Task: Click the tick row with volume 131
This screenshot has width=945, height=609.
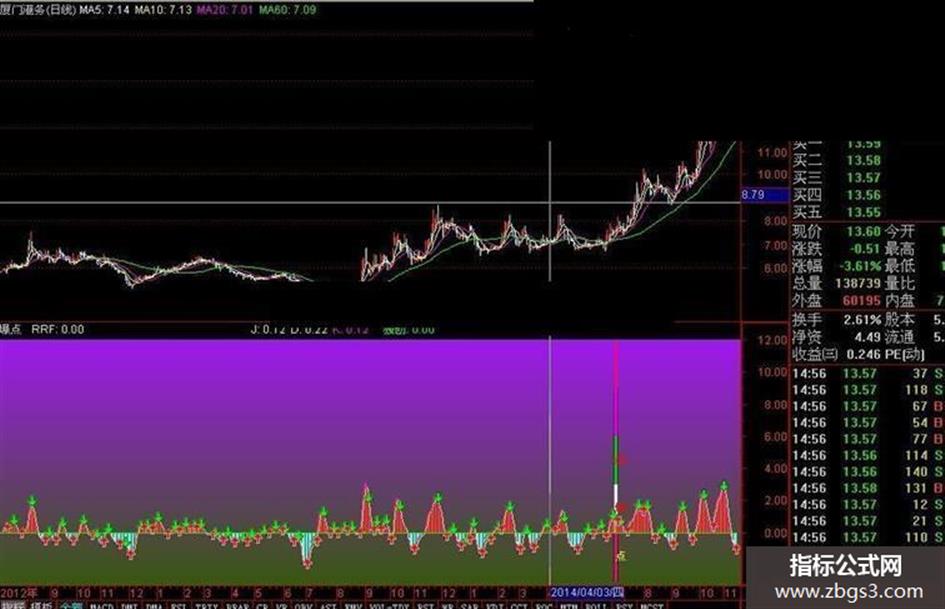Action: pyautogui.click(x=868, y=488)
